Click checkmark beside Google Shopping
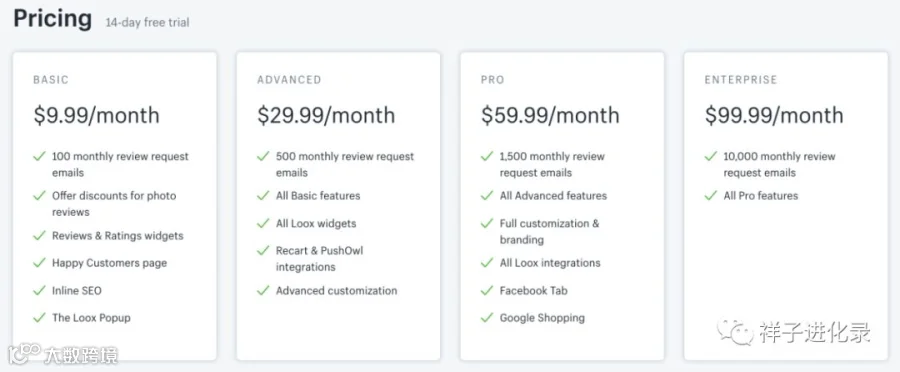The height and width of the screenshot is (372, 900). [487, 317]
